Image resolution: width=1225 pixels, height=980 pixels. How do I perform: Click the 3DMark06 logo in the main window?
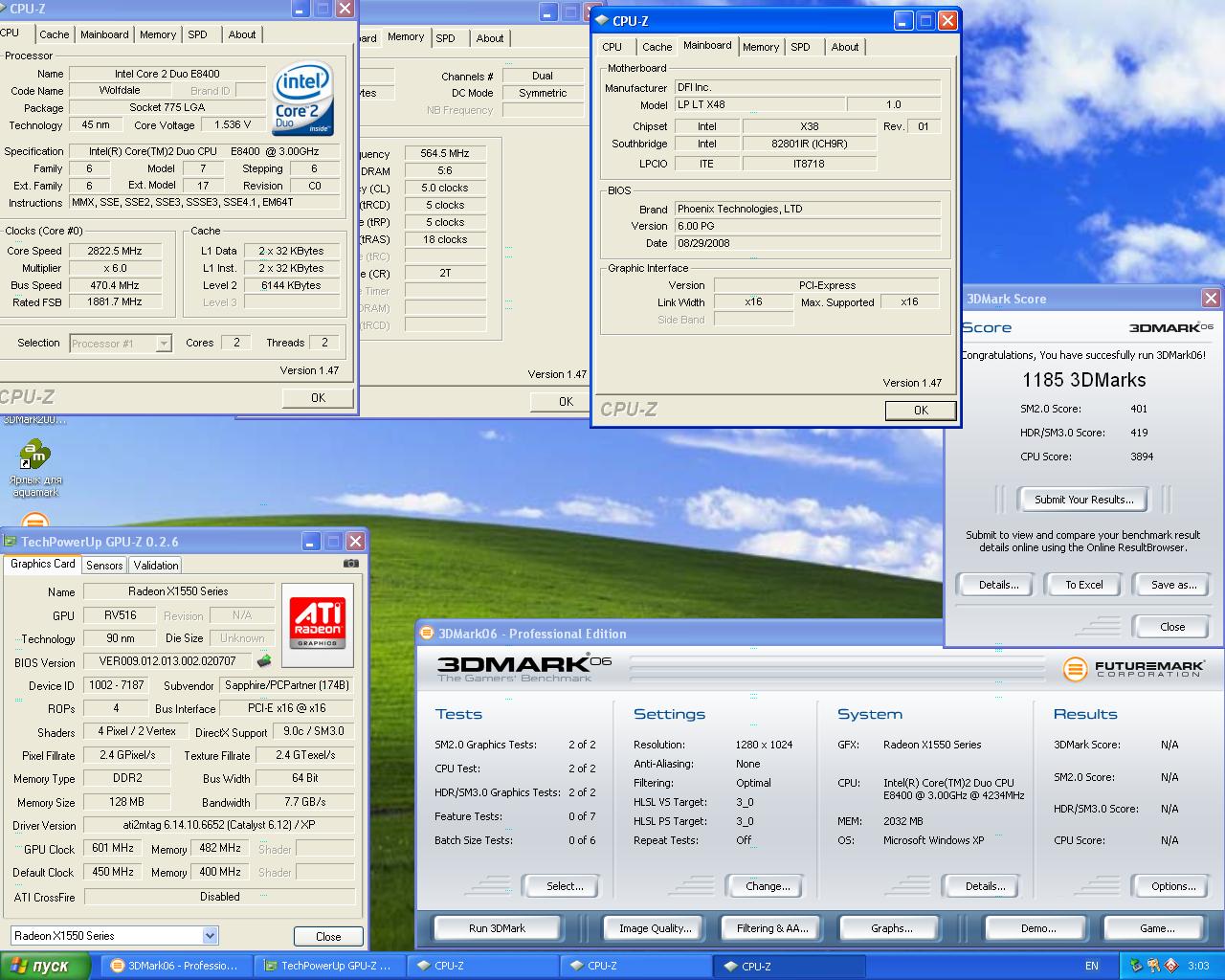pos(523,667)
